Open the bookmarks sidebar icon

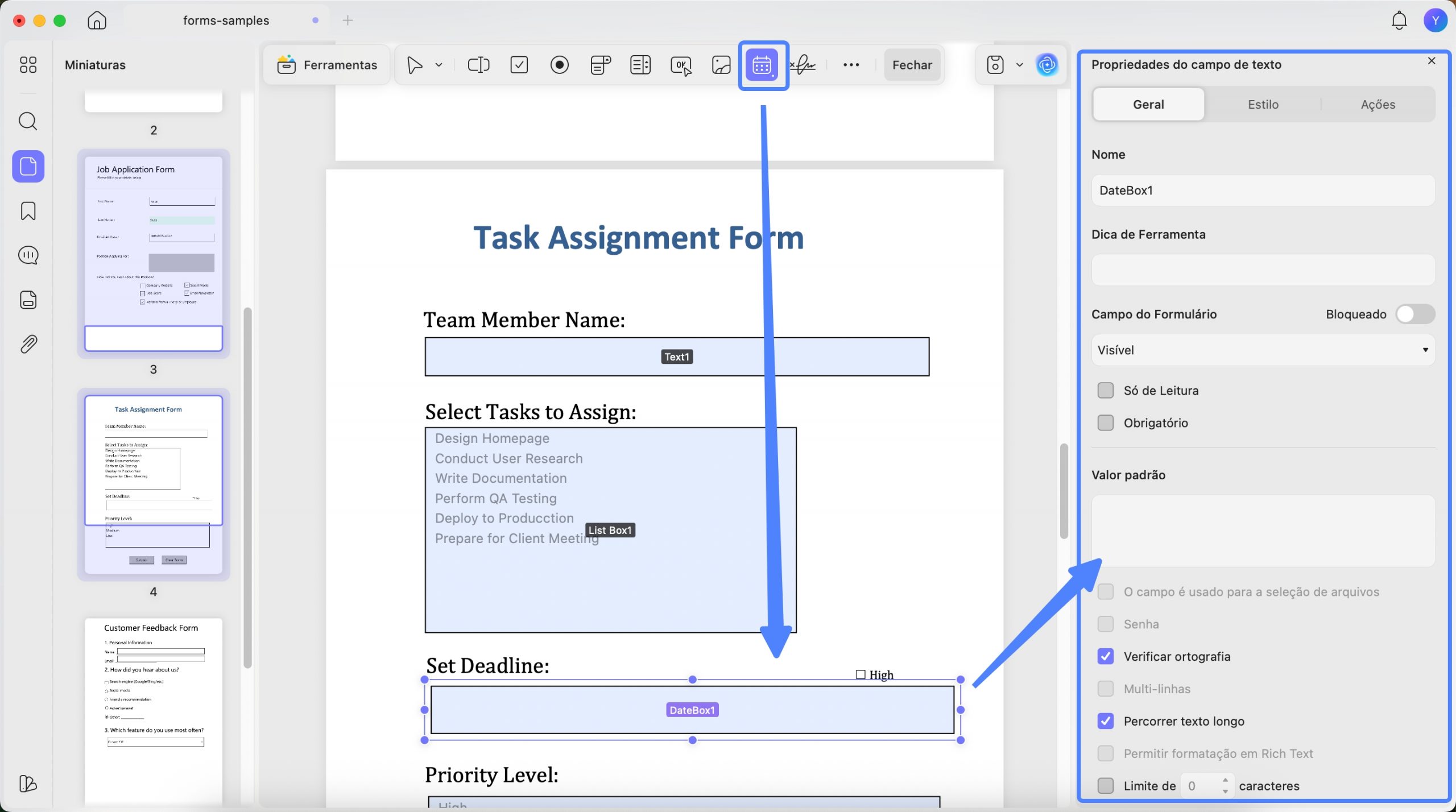(28, 211)
